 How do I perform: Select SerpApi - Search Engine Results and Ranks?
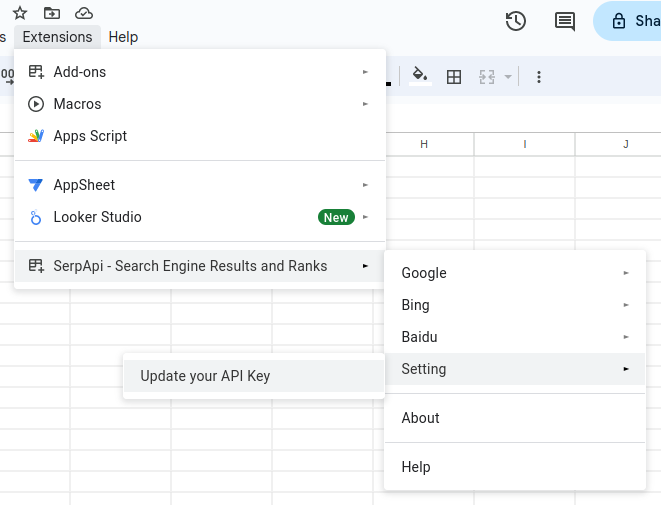[x=200, y=266]
